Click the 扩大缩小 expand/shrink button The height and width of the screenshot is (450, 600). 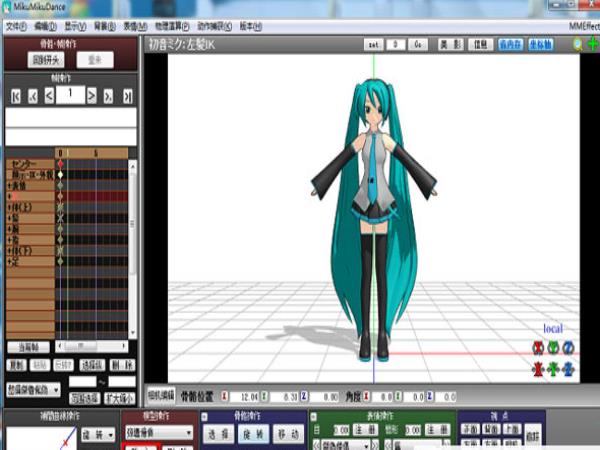click(120, 398)
